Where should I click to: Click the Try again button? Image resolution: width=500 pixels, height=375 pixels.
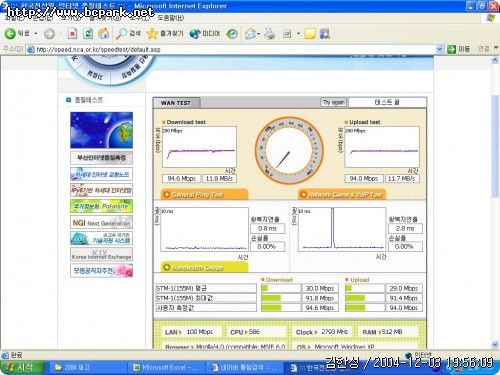[x=334, y=102]
